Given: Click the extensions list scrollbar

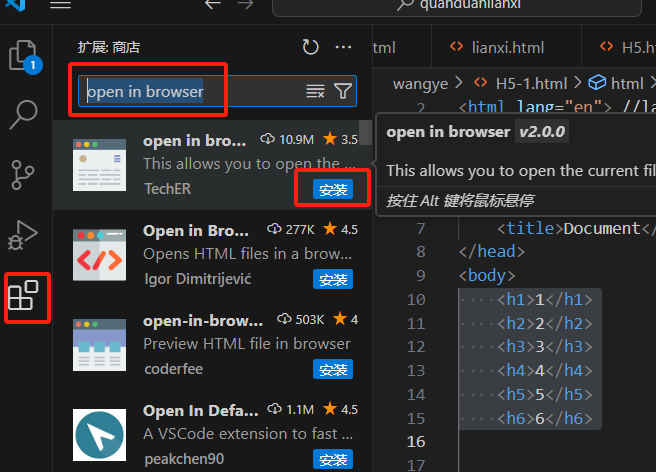Looking at the screenshot, I should 366,132.
